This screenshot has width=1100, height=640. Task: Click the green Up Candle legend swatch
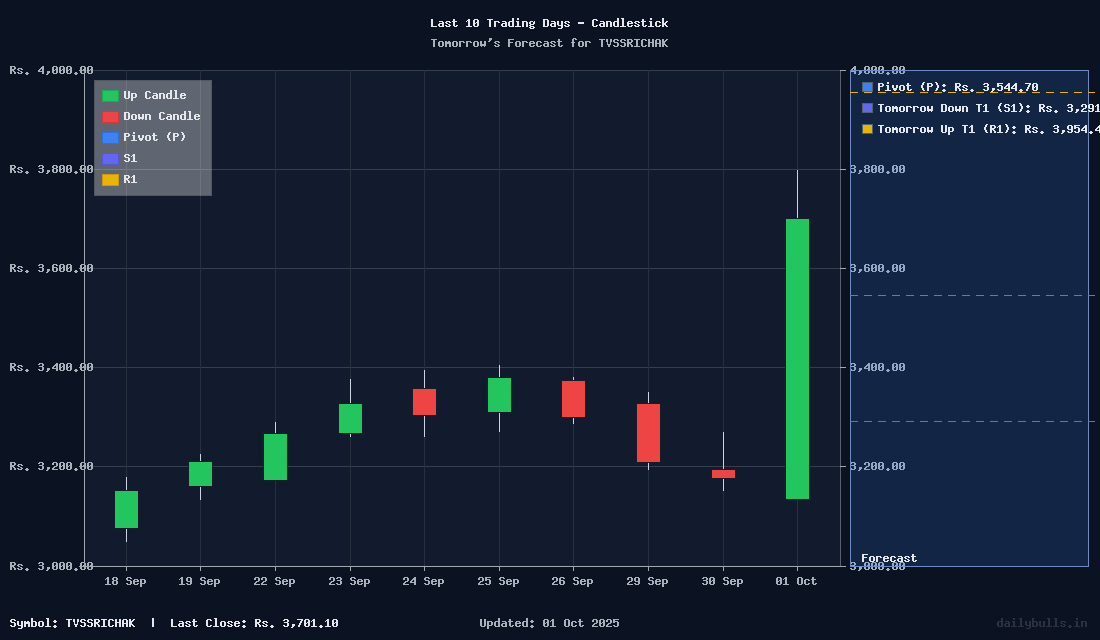pos(110,96)
